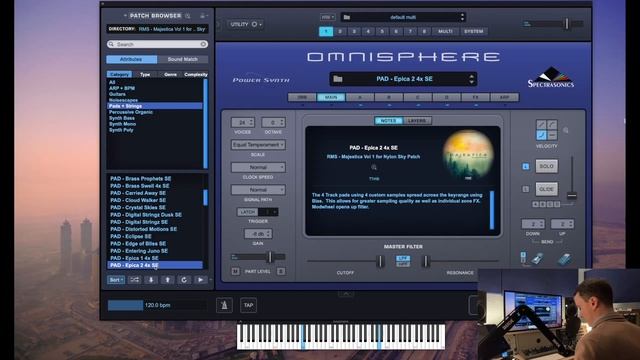Open the Trigger mode dropdown
640x360 pixels.
tap(268, 212)
